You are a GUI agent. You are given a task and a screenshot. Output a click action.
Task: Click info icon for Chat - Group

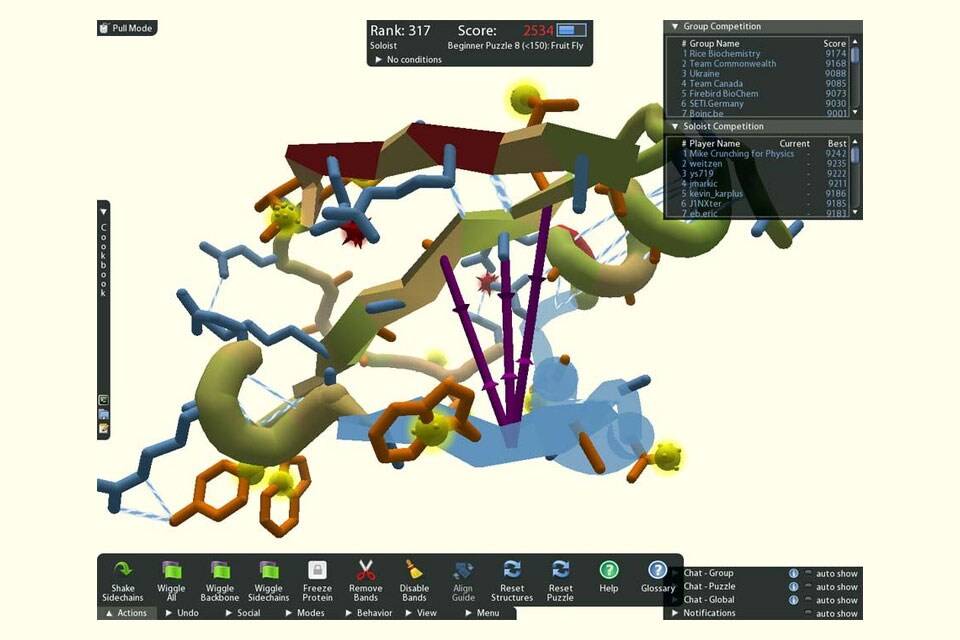coord(793,573)
